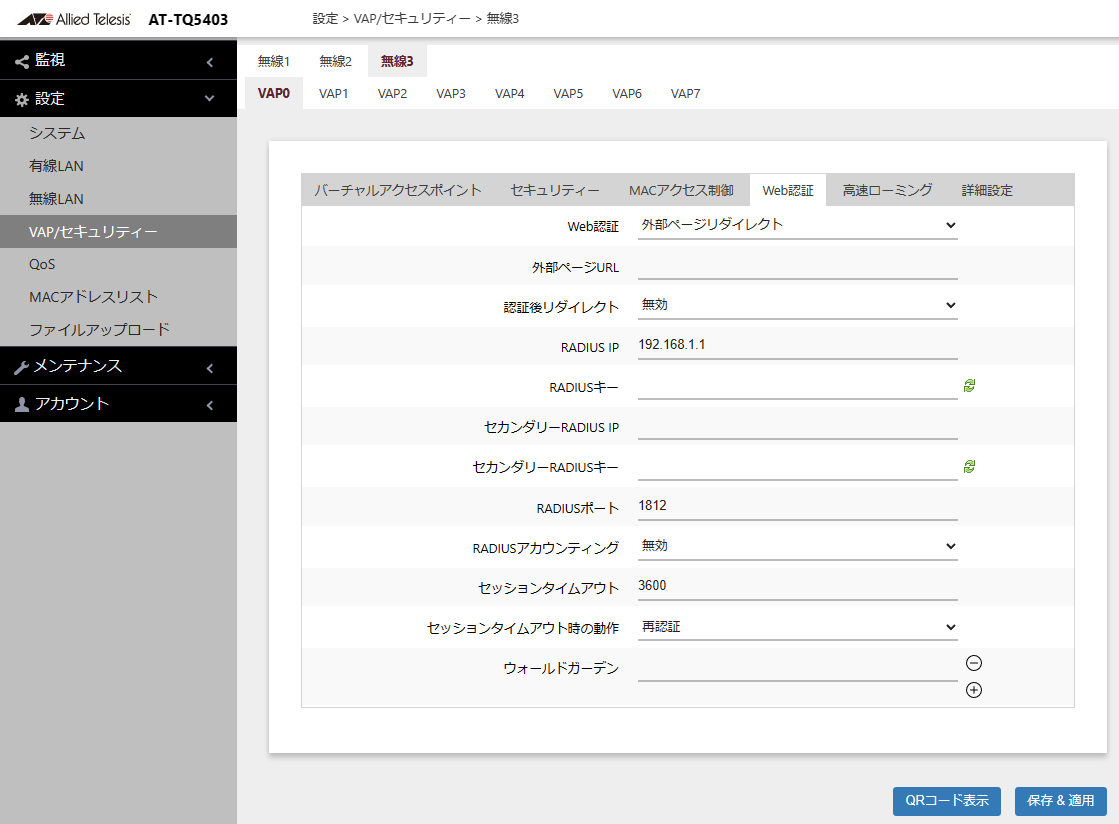Click the 保存 & 適用 button
1119x824 pixels.
tap(1060, 801)
